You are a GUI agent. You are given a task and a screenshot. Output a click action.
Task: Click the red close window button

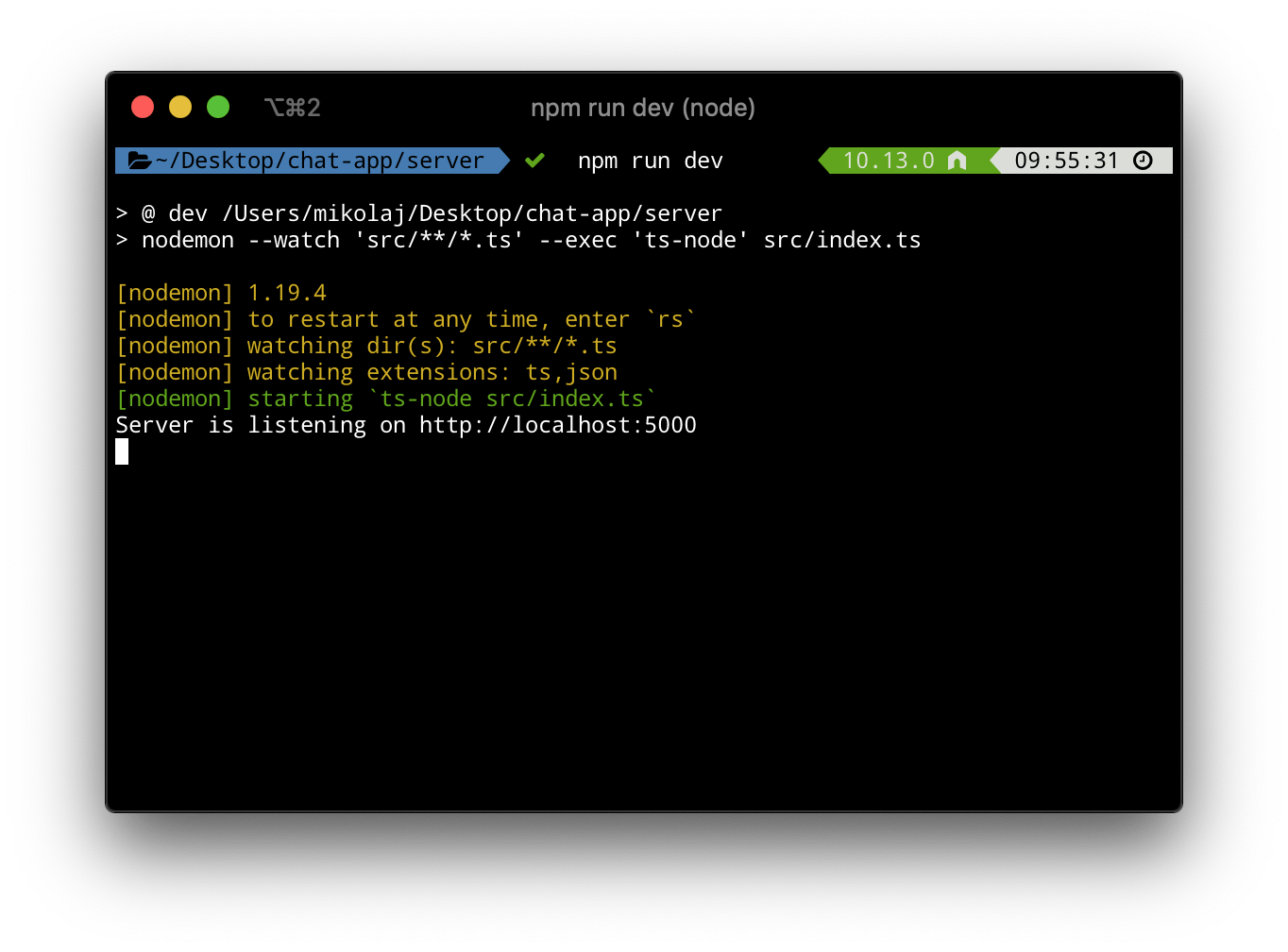pyautogui.click(x=143, y=108)
